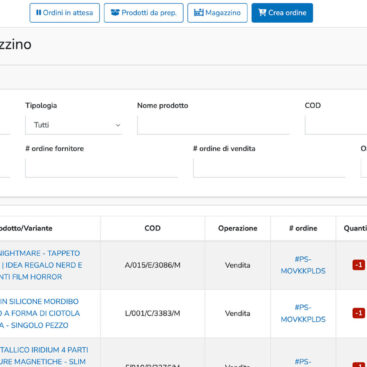Open order #PS-MOVKKPLDS in A/015/E/3086/M row
The image size is (367, 367).
point(303,265)
